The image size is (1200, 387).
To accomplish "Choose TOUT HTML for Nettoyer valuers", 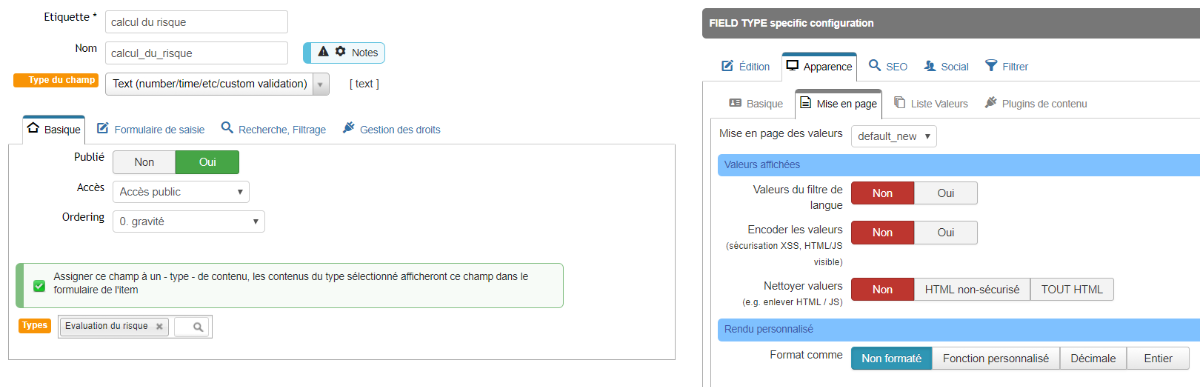I will pyautogui.click(x=1071, y=289).
